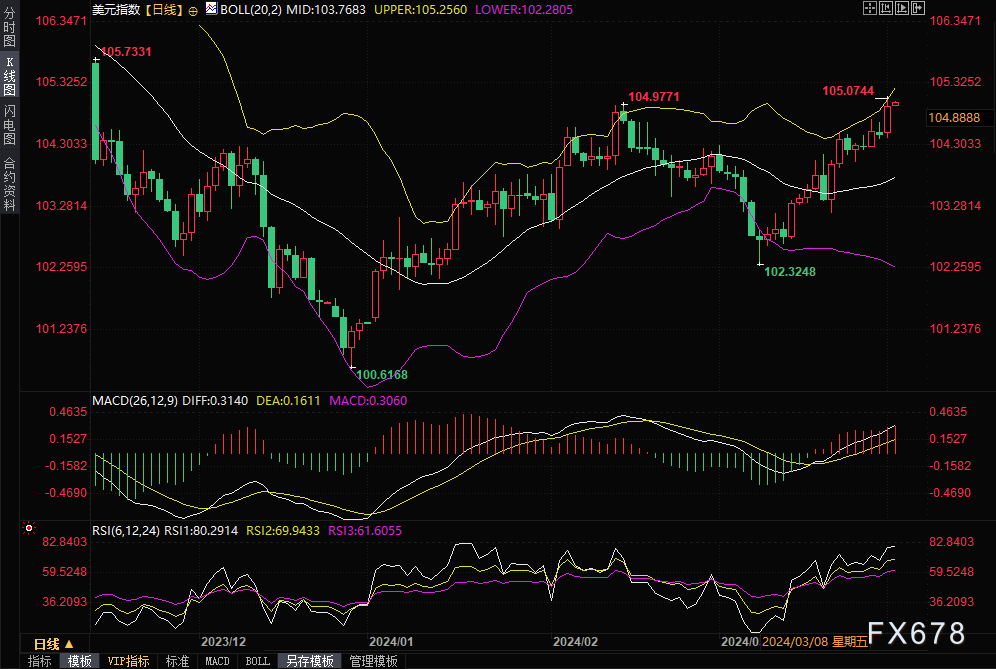Select the 指标 bottom tab
996x669 pixels.
point(39,661)
